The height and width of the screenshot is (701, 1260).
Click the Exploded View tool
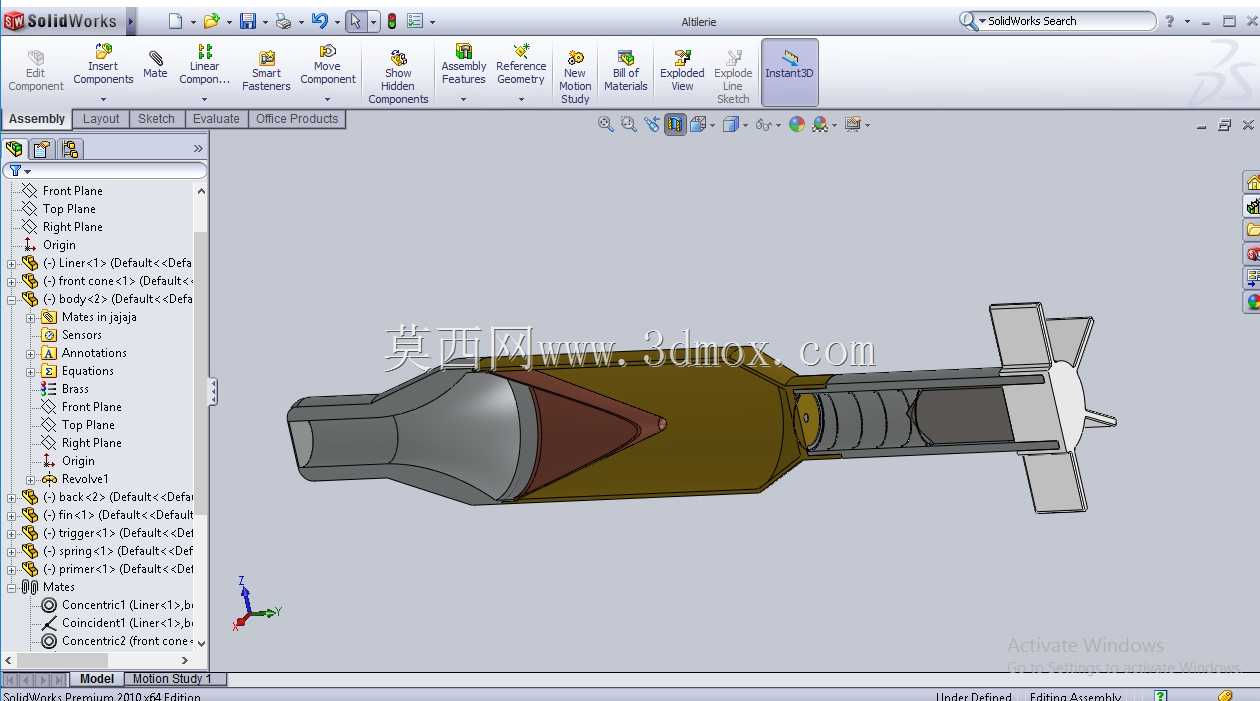click(x=682, y=71)
